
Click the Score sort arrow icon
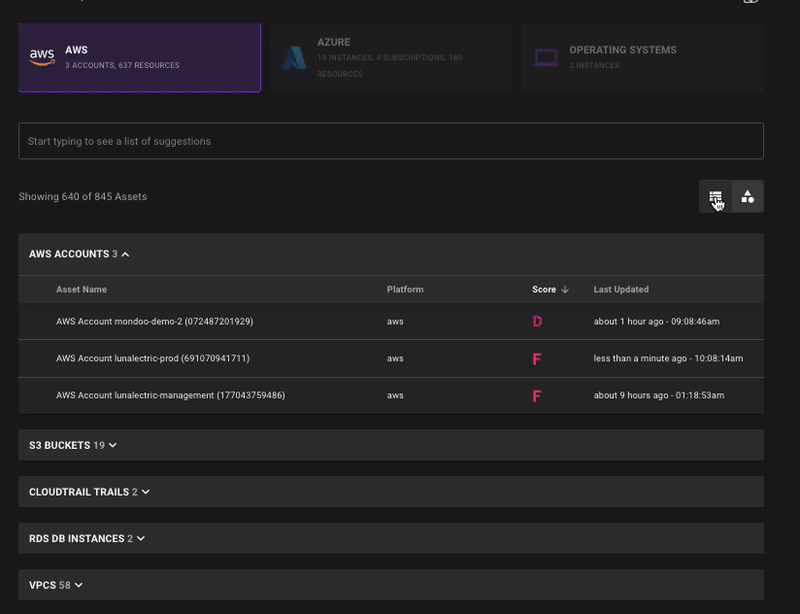(x=565, y=290)
